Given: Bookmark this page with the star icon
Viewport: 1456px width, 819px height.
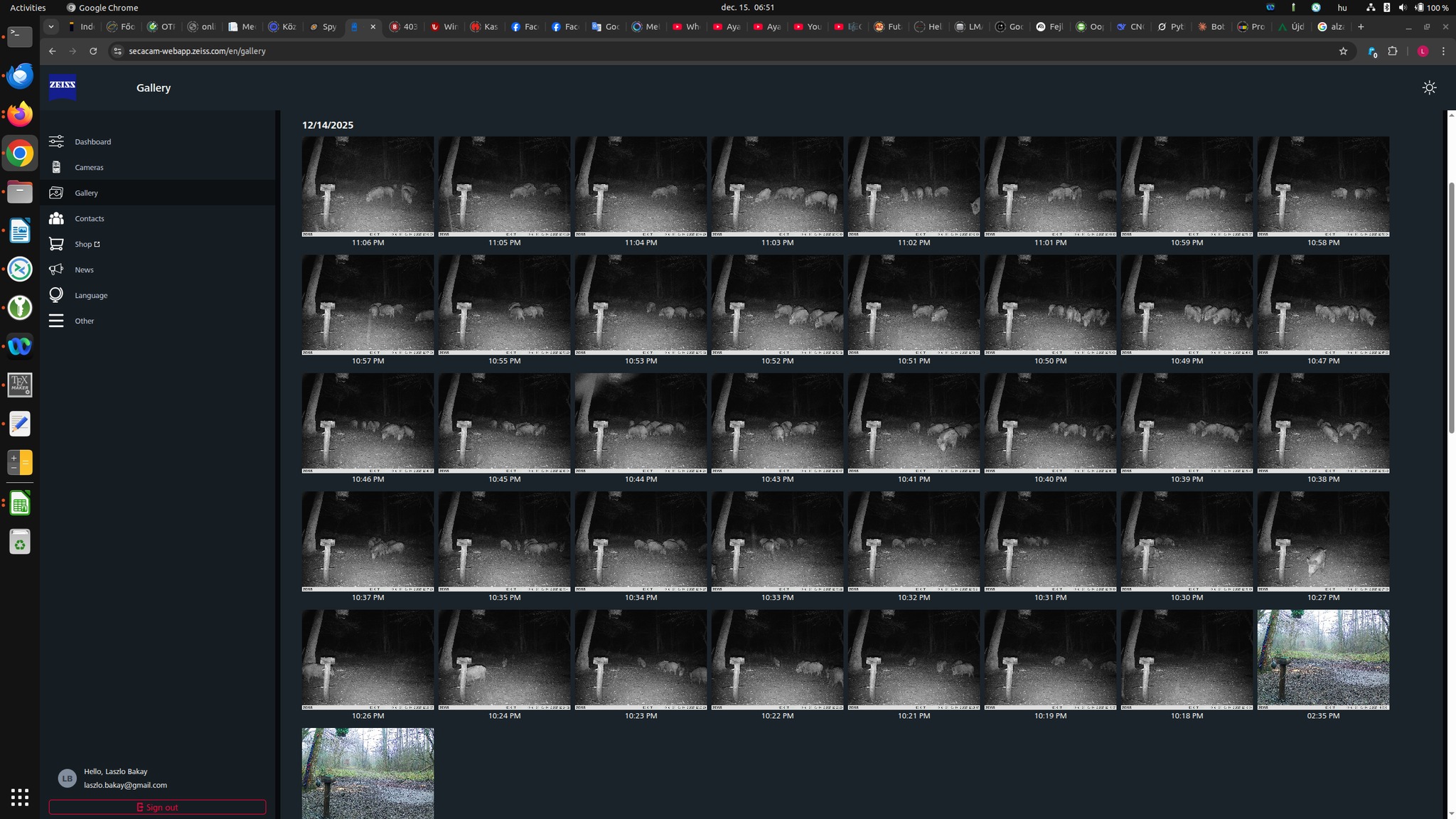Looking at the screenshot, I should point(1343,51).
